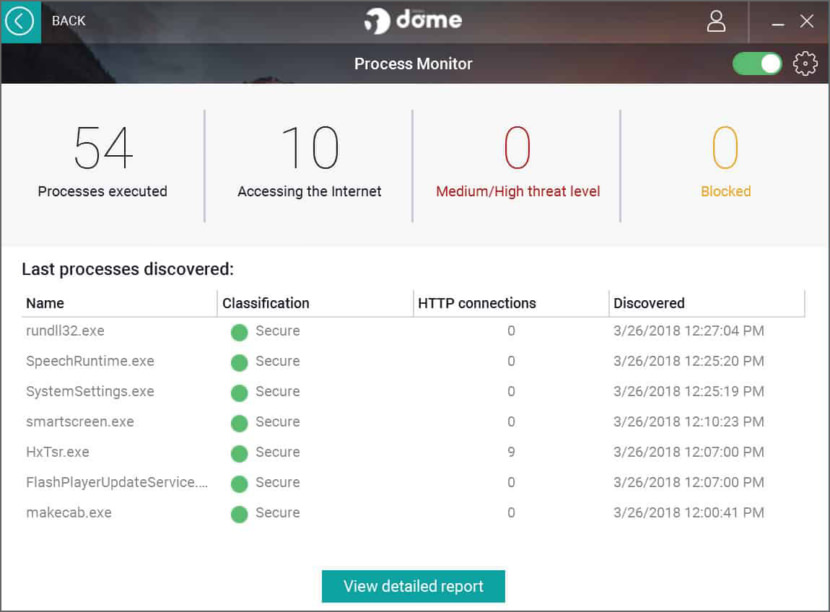Click the Accessing the Internet label
The image size is (830, 612).
309,192
